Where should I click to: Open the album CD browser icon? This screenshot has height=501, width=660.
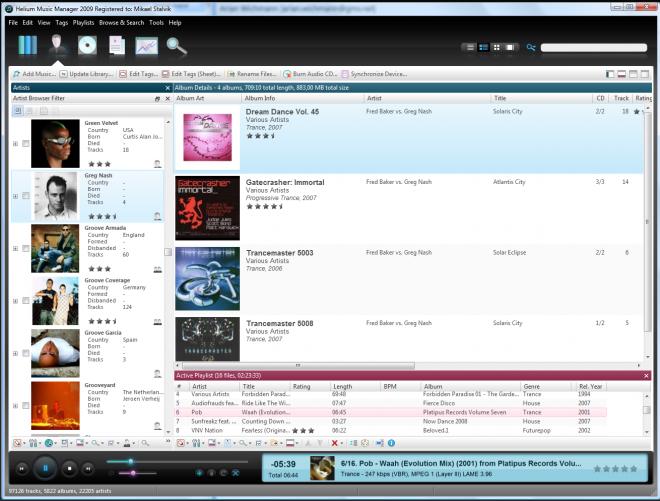point(87,45)
